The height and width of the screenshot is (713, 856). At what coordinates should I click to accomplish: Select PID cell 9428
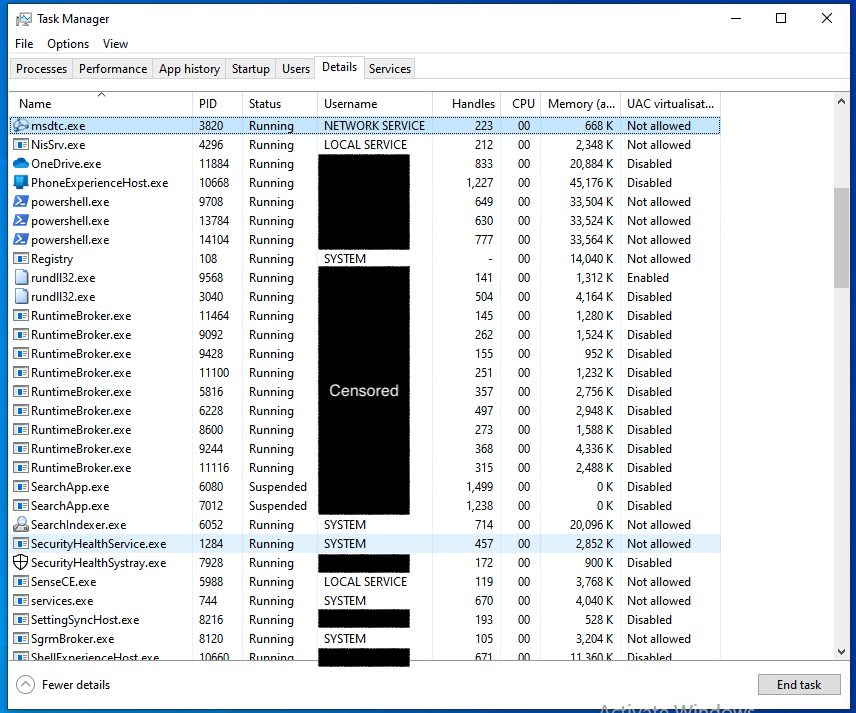point(211,354)
